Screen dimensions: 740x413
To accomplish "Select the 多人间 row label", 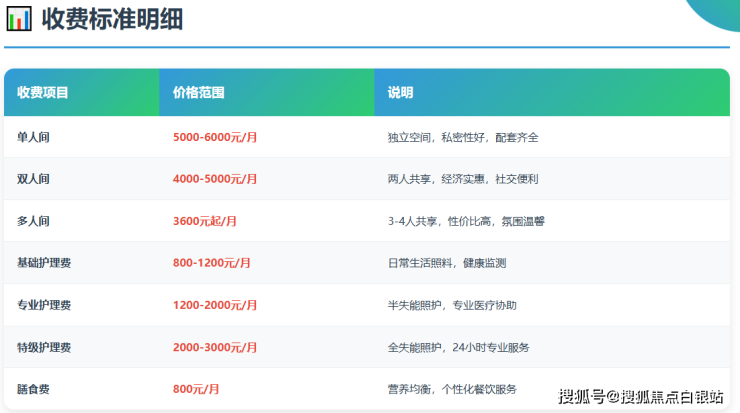I will 33,221.
